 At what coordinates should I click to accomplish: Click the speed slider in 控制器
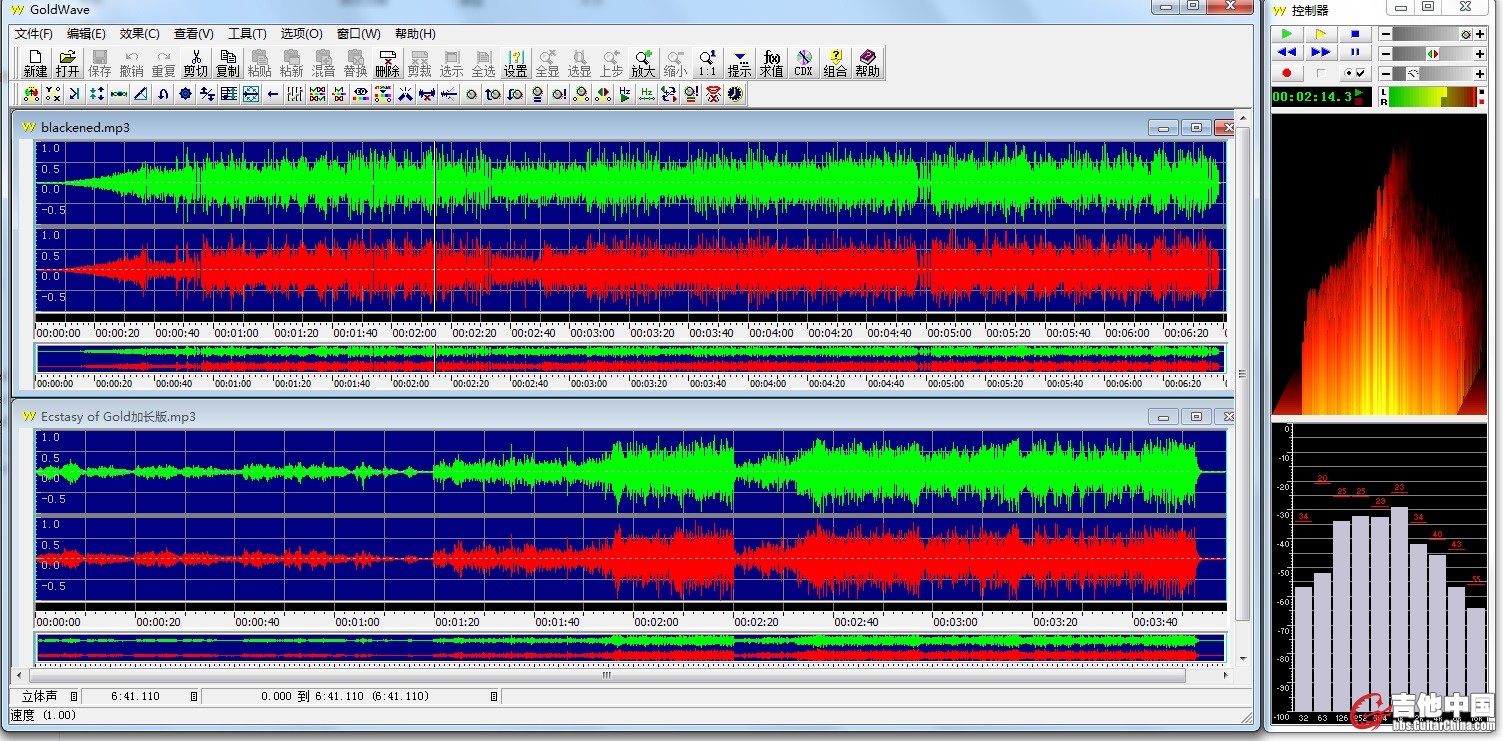(1433, 74)
